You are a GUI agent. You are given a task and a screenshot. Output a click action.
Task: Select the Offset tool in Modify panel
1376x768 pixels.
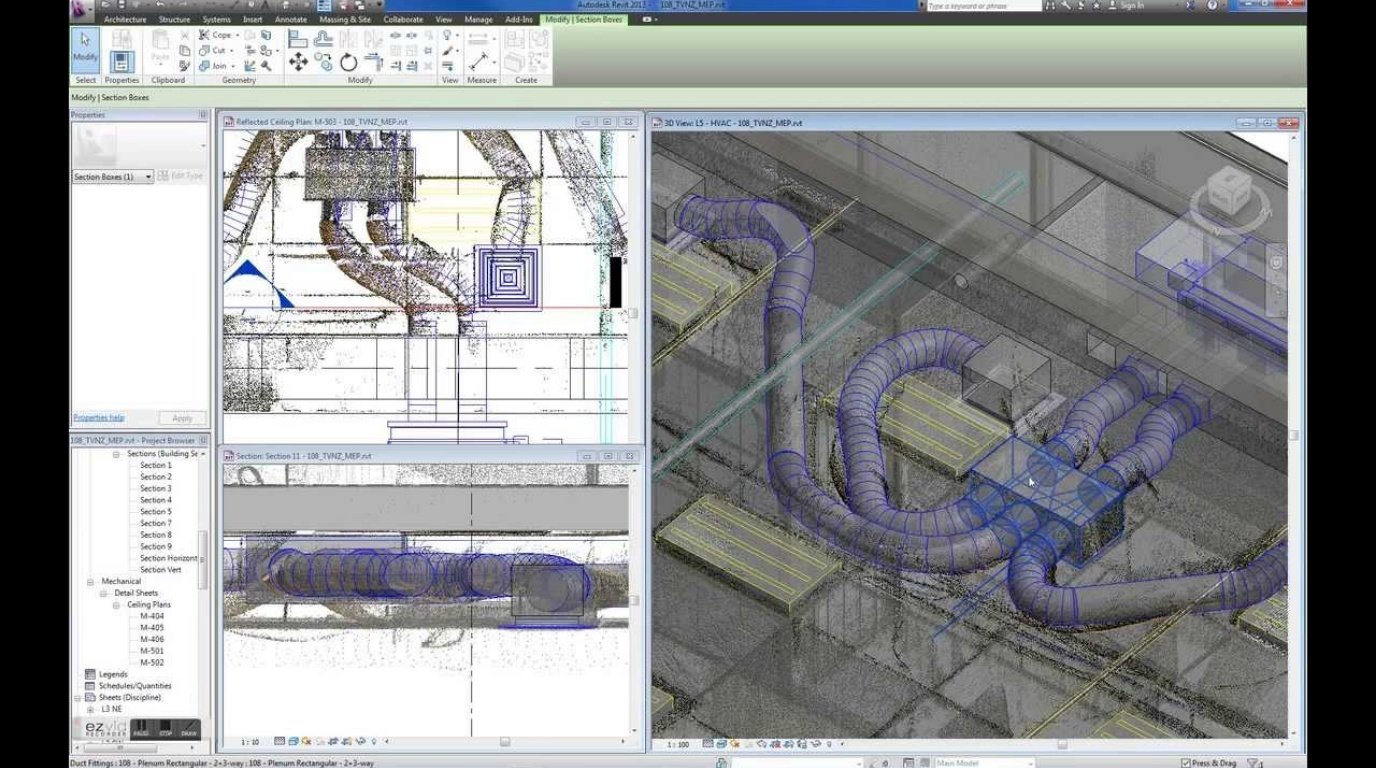323,38
